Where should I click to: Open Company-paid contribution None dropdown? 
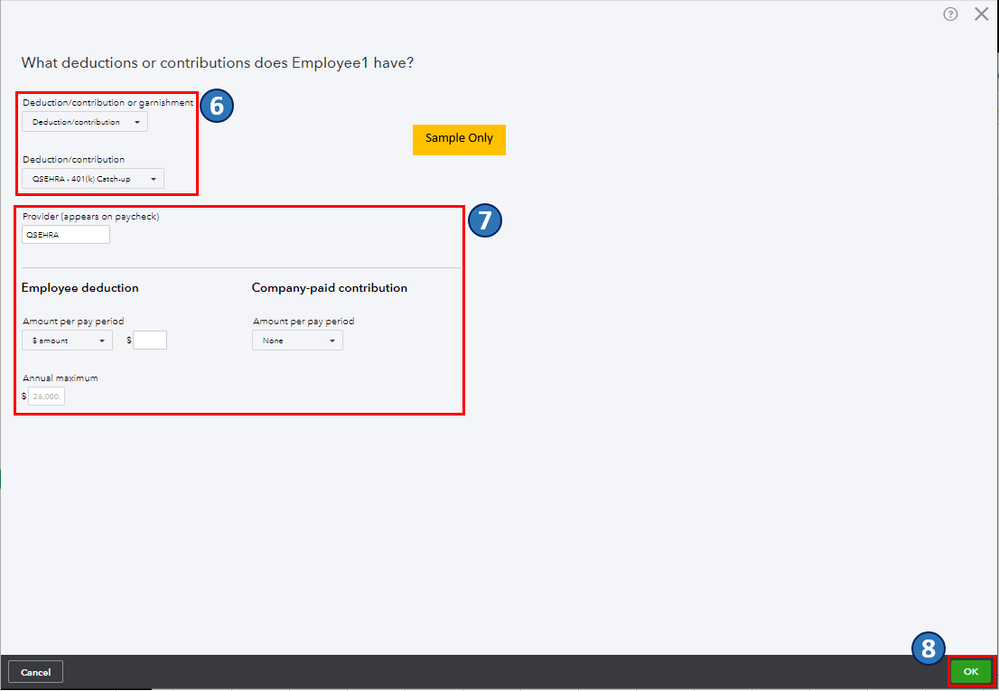pos(298,341)
